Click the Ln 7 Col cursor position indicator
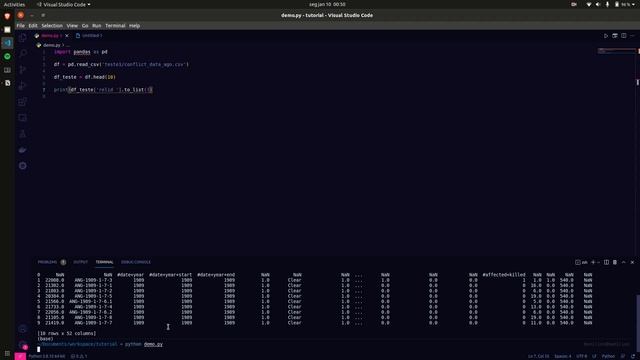Image resolution: width=640 pixels, height=360 pixels. (x=538, y=356)
